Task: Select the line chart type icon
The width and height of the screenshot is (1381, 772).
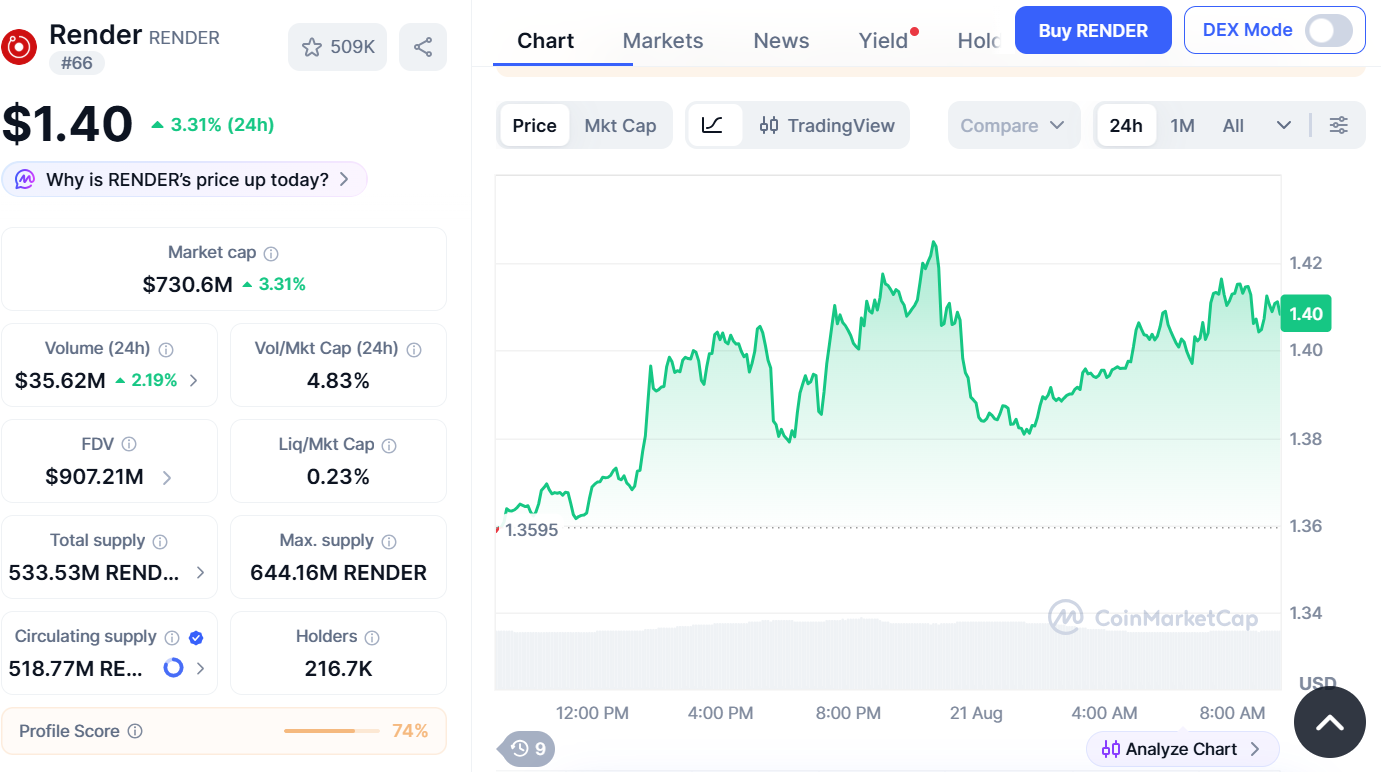Action: [x=713, y=125]
